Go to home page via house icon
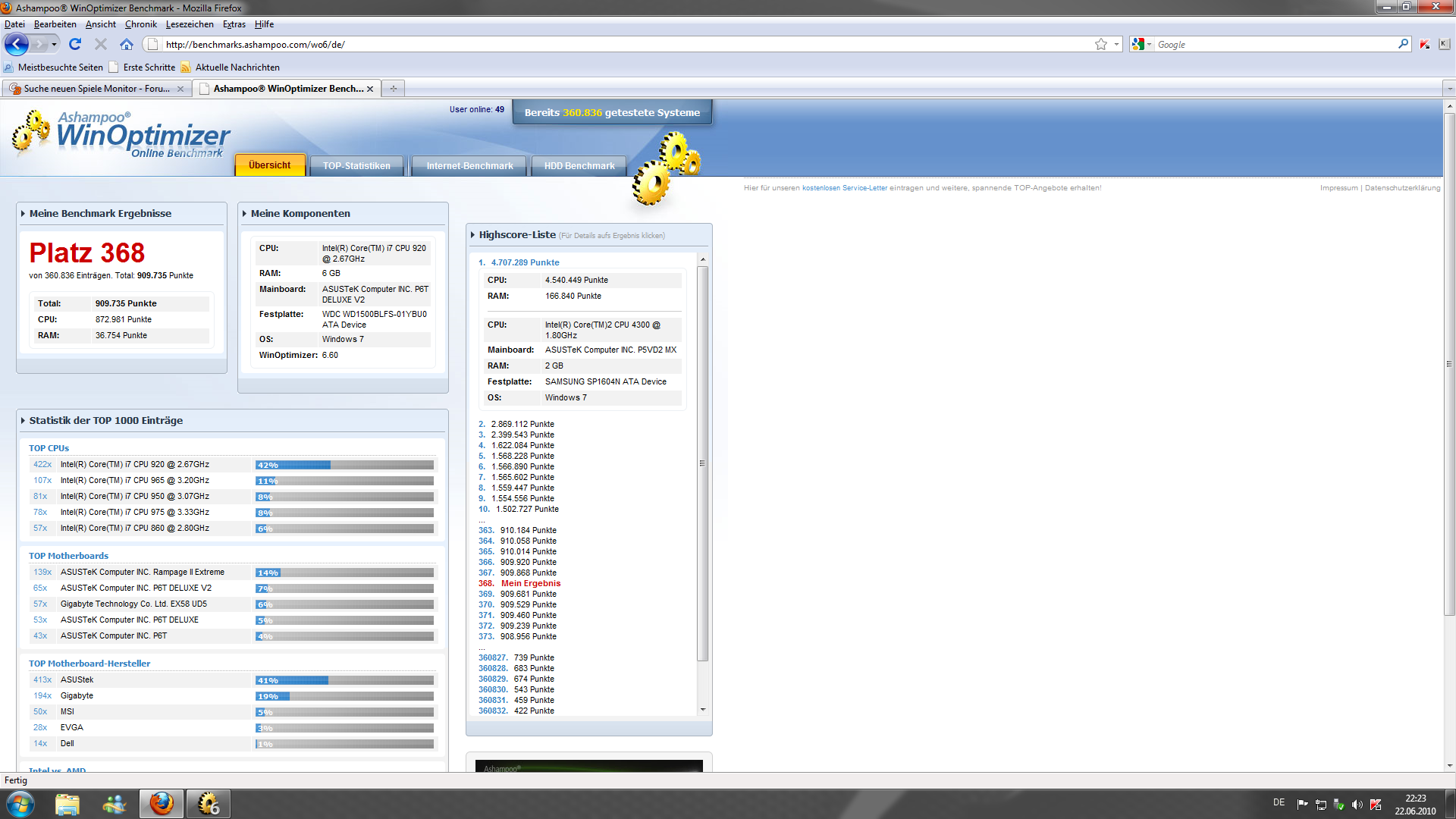Image resolution: width=1456 pixels, height=819 pixels. pos(127,44)
